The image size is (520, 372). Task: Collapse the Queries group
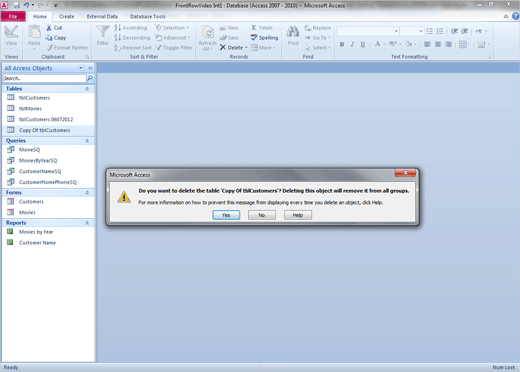(87, 141)
